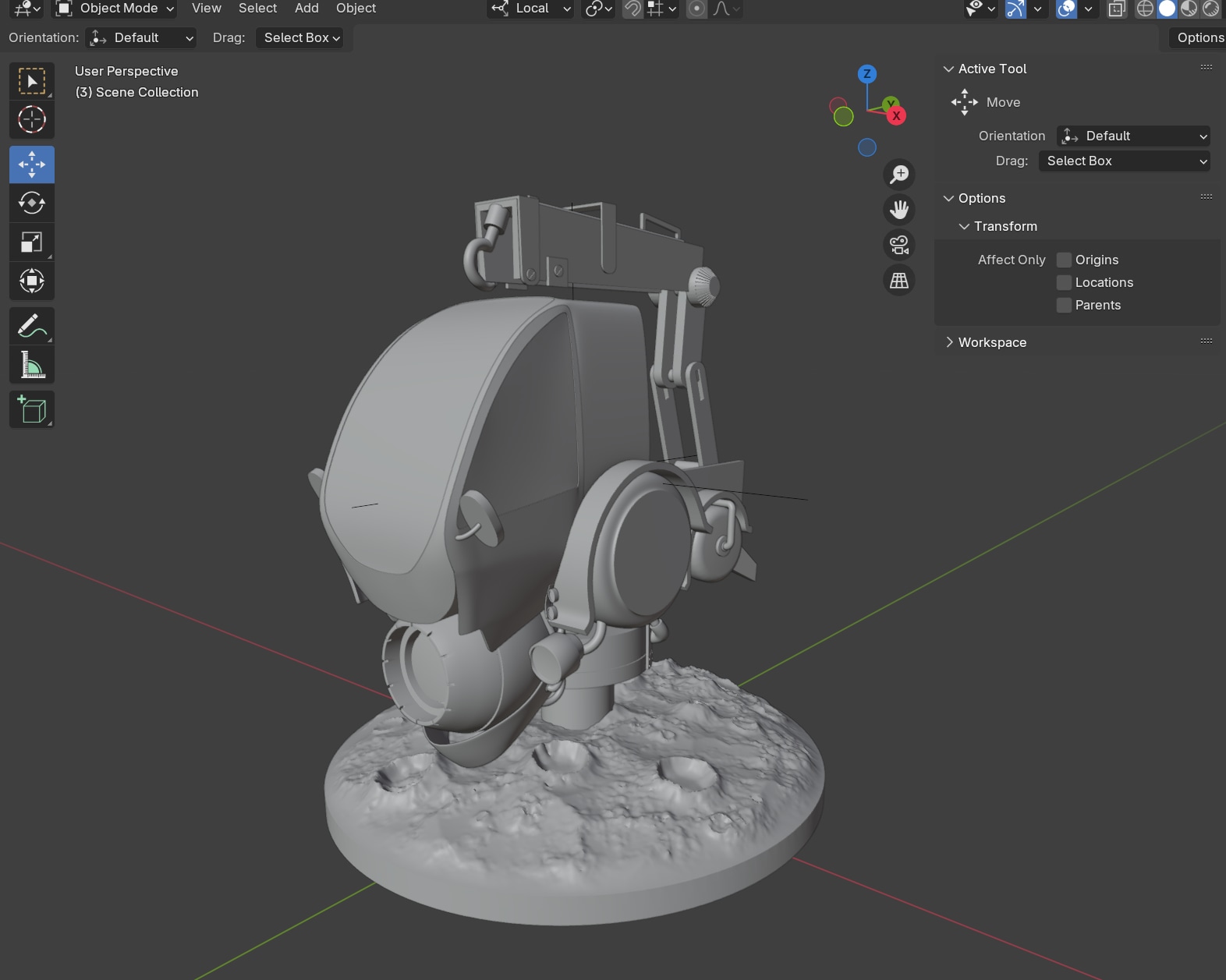
Task: Click the yellow-green negative axis gizmo circle
Action: click(843, 117)
